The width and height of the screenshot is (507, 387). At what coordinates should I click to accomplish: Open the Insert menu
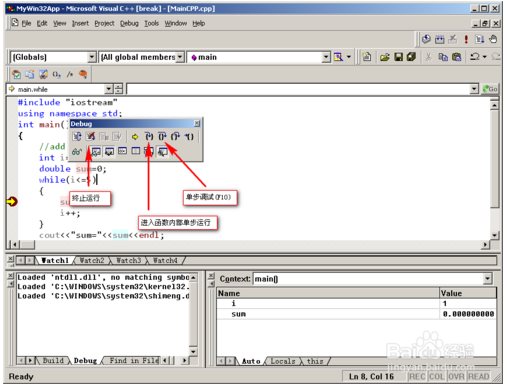point(80,23)
